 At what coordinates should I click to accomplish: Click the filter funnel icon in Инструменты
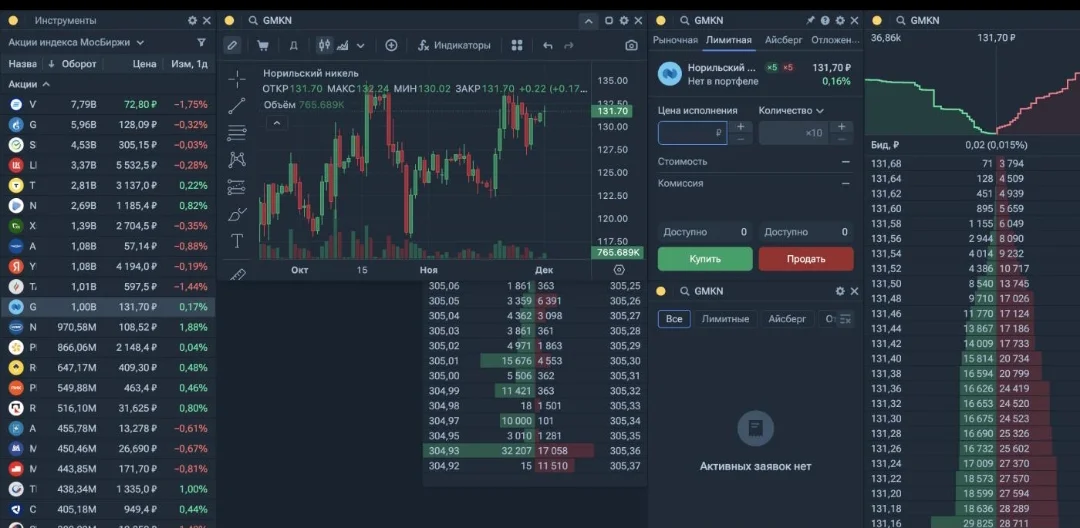coord(201,42)
